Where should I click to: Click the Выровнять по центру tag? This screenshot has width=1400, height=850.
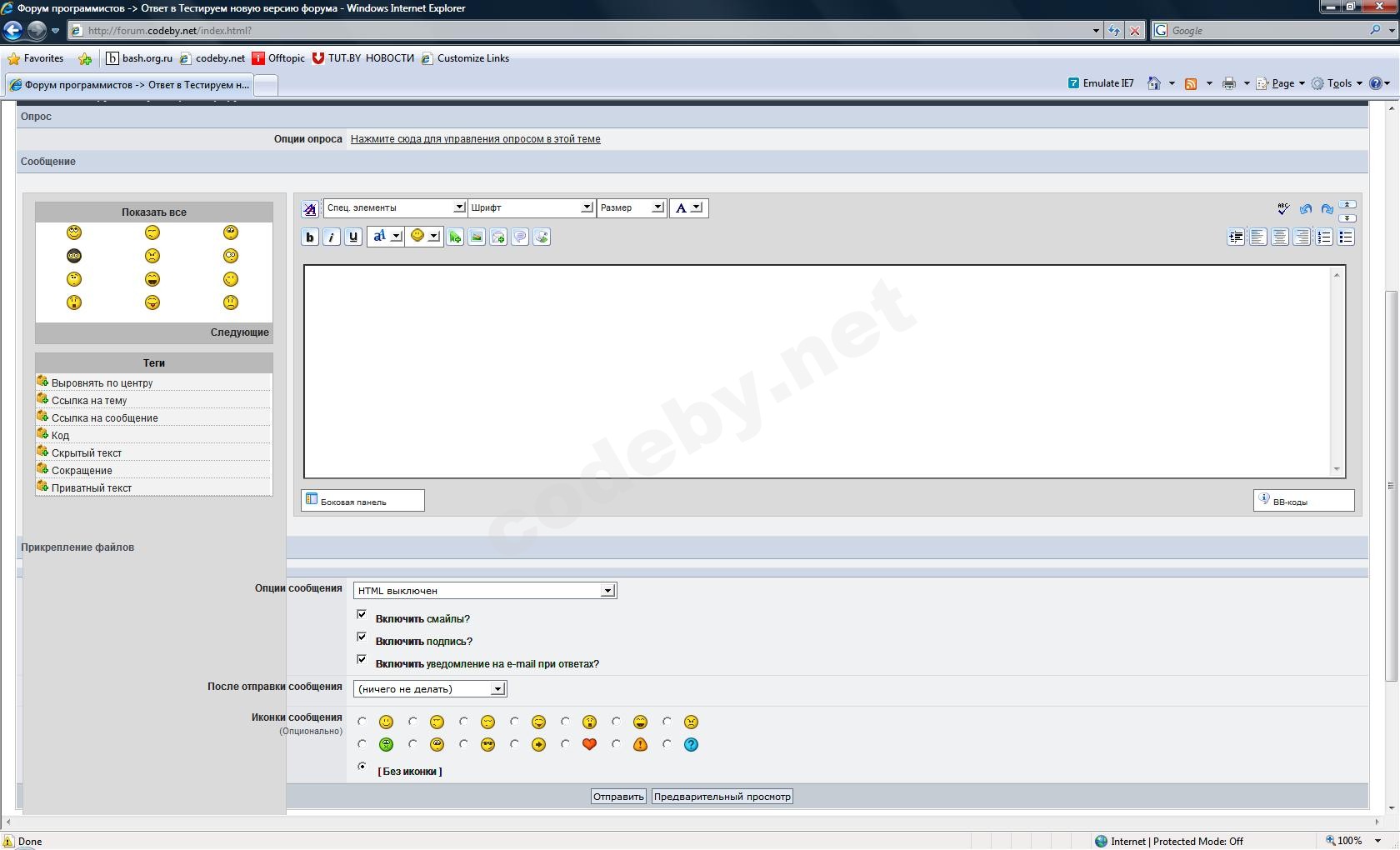click(102, 383)
